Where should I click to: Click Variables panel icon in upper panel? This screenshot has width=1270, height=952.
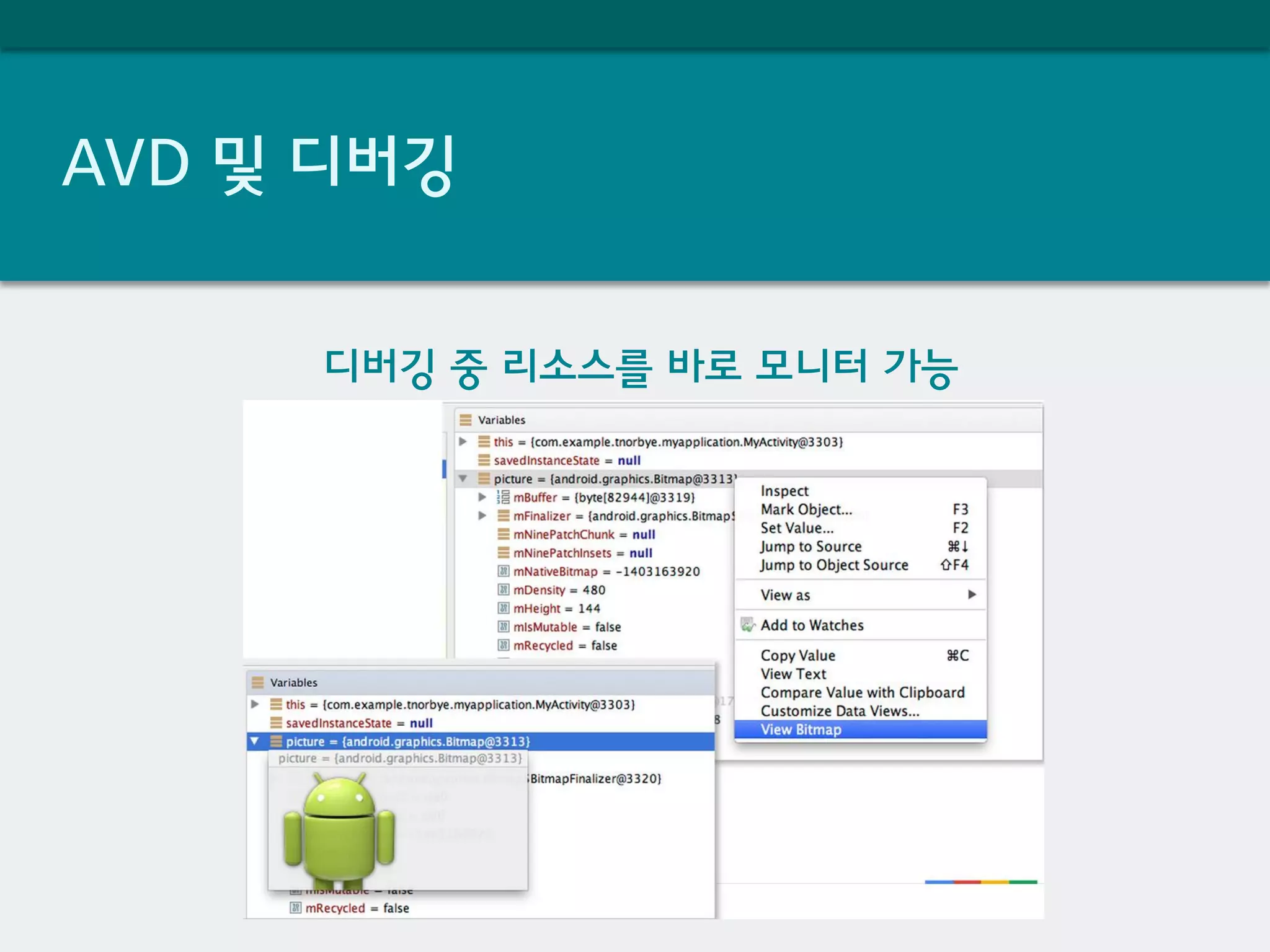point(466,420)
